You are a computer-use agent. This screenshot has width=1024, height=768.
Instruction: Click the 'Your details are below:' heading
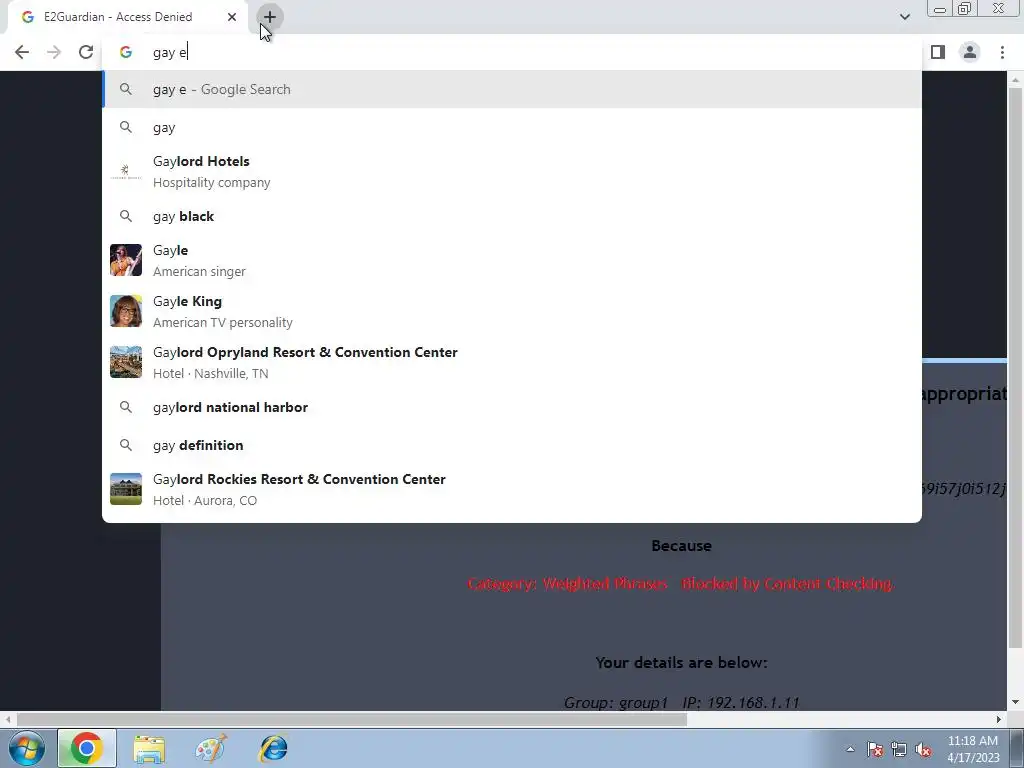coord(681,662)
